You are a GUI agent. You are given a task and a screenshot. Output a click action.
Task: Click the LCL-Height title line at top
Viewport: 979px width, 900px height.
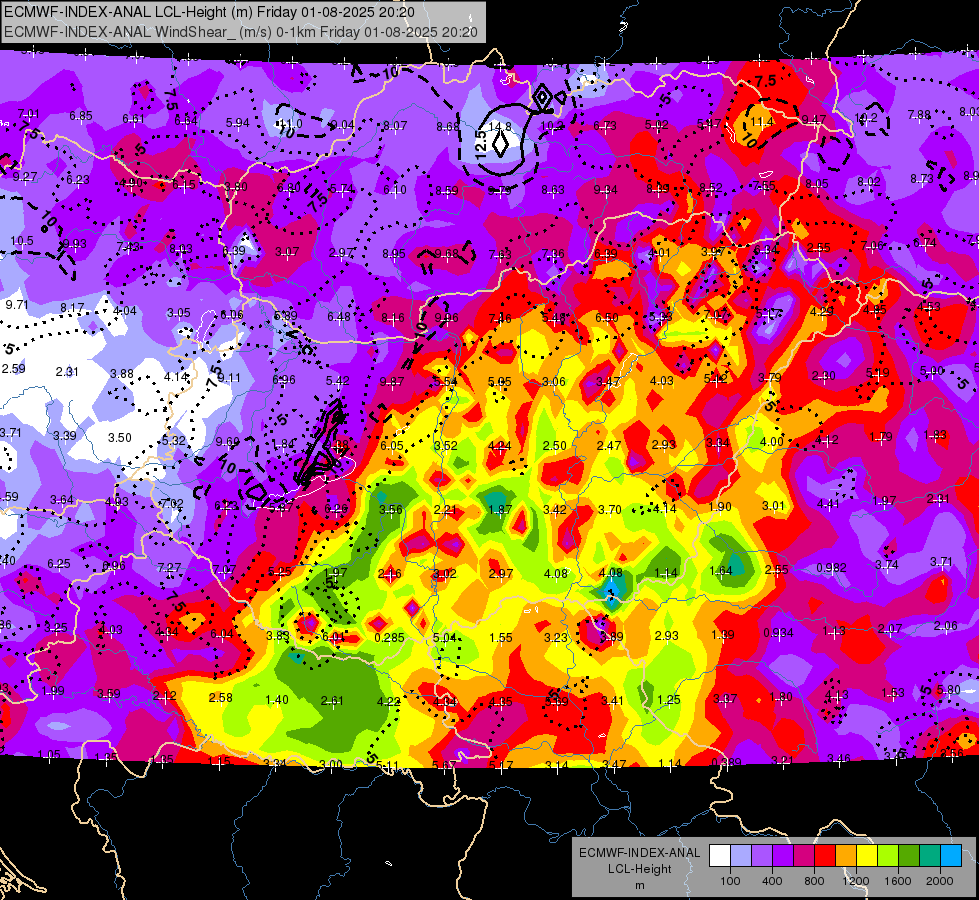coord(209,11)
